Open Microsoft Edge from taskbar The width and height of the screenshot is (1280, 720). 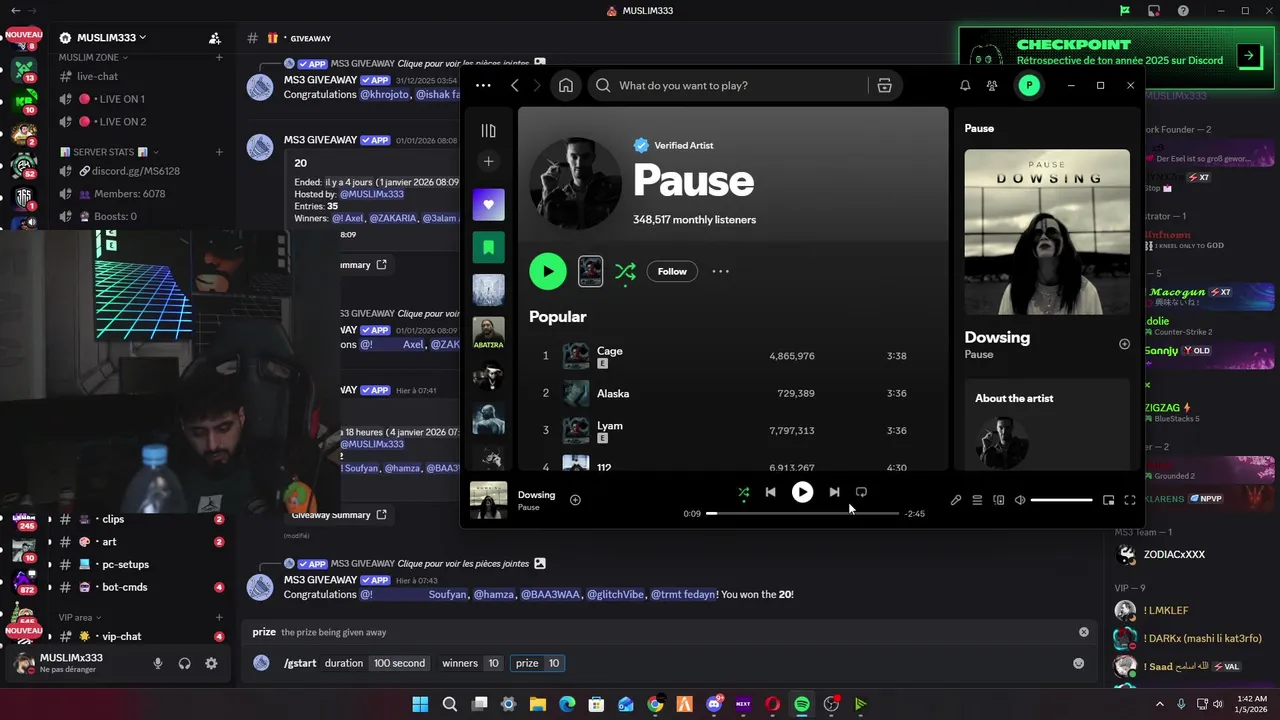567,704
